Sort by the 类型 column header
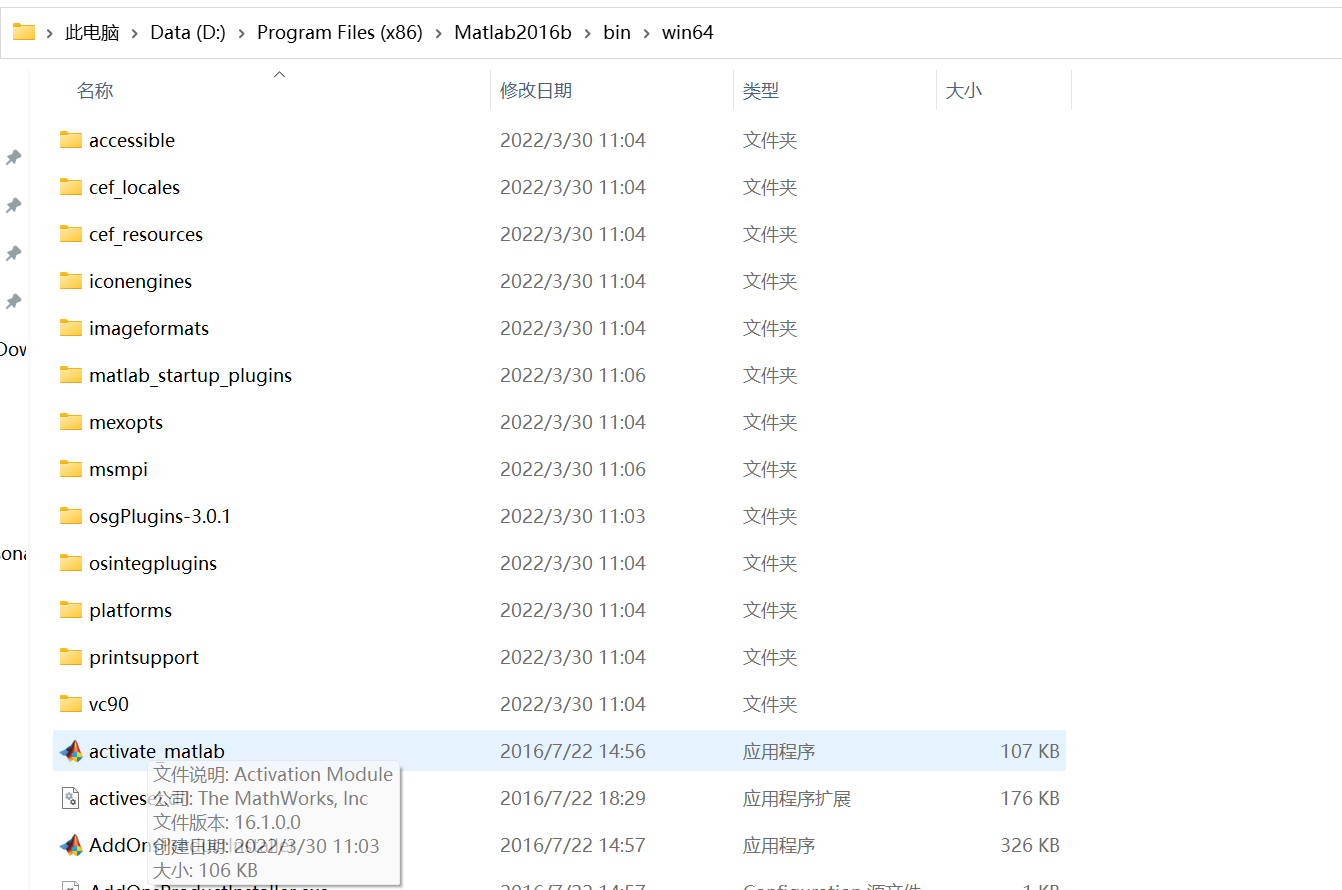This screenshot has width=1342, height=890. (x=760, y=91)
